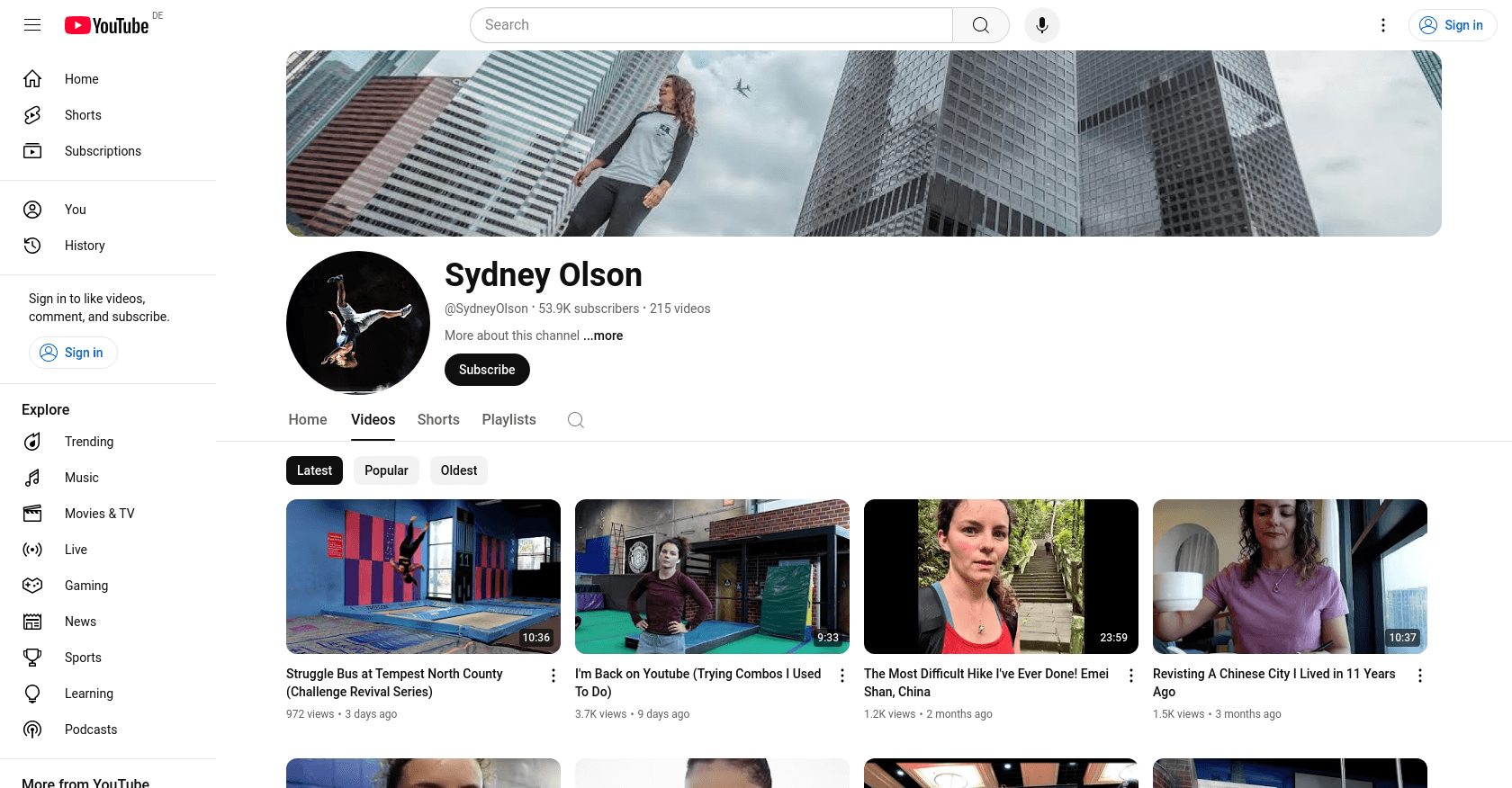
Task: Switch to the Playlists tab
Action: tap(508, 420)
